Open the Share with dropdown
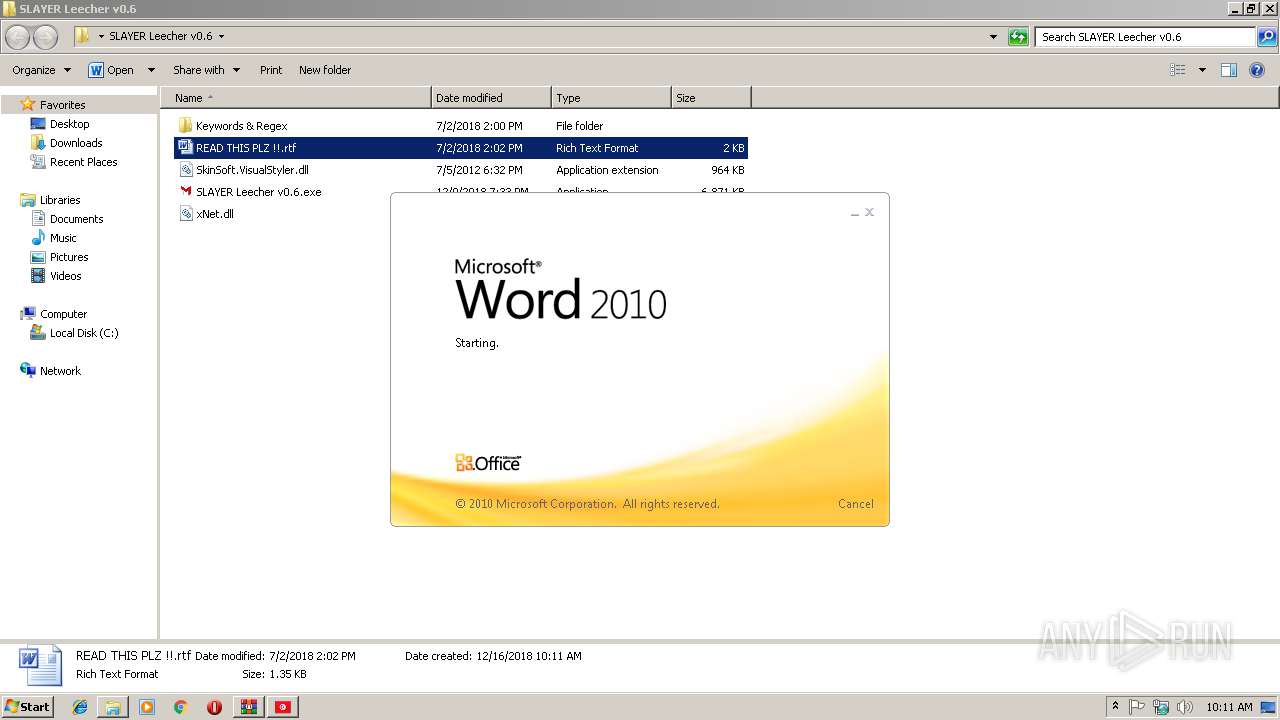Screen dimensions: 1280x720 pyautogui.click(x=206, y=70)
